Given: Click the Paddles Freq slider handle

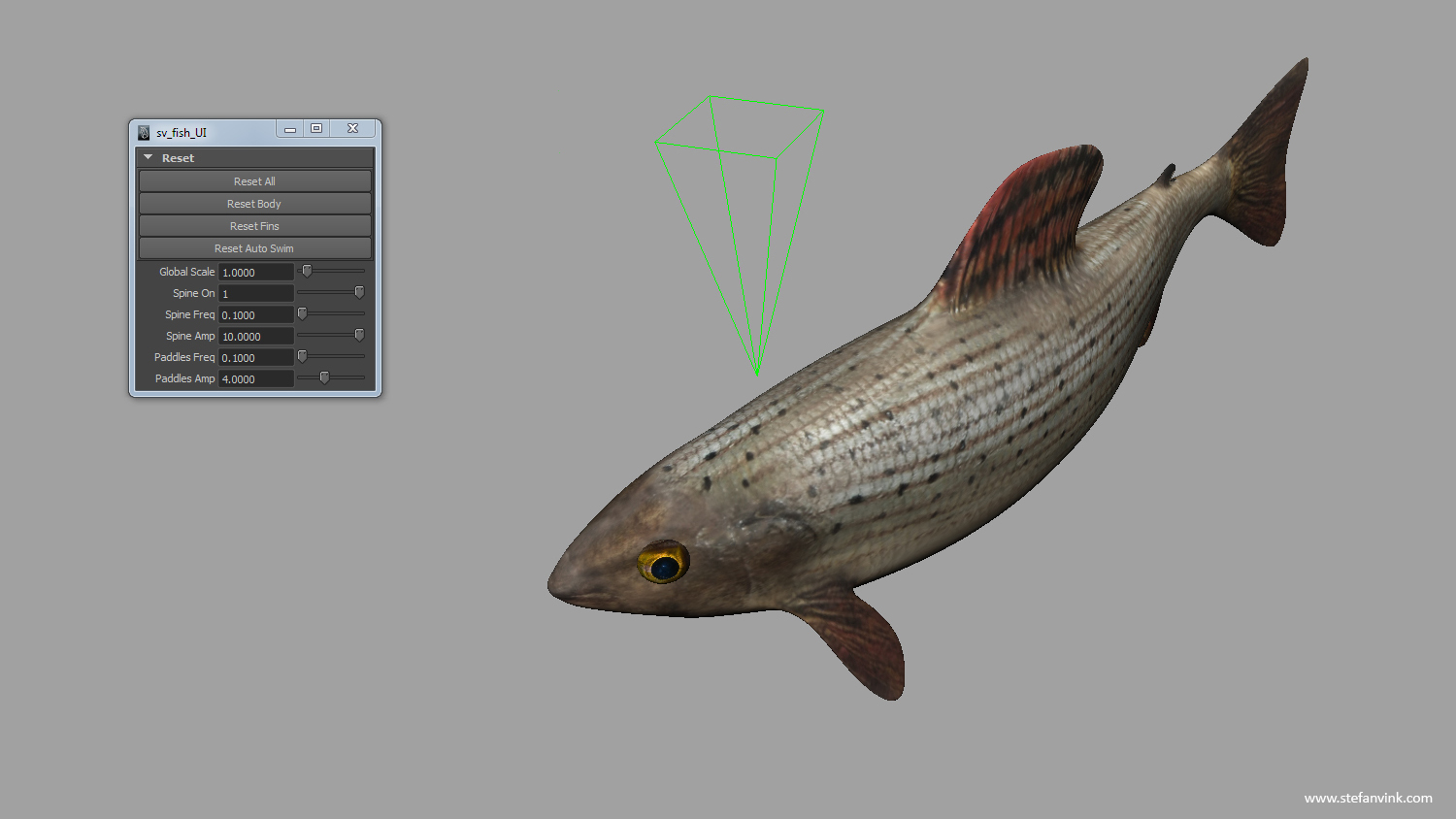Looking at the screenshot, I should [302, 357].
